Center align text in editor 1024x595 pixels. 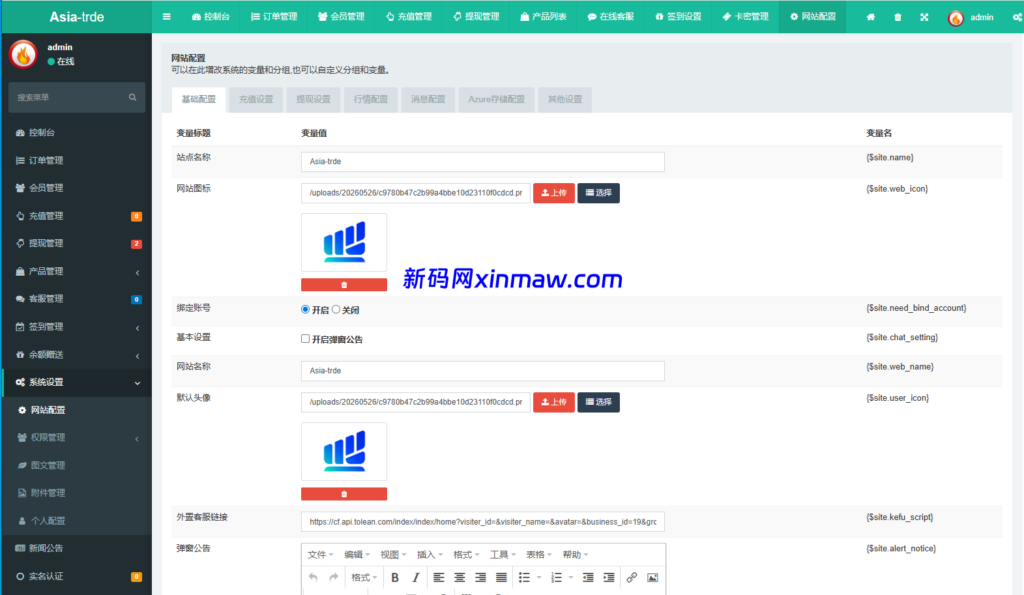click(x=460, y=577)
